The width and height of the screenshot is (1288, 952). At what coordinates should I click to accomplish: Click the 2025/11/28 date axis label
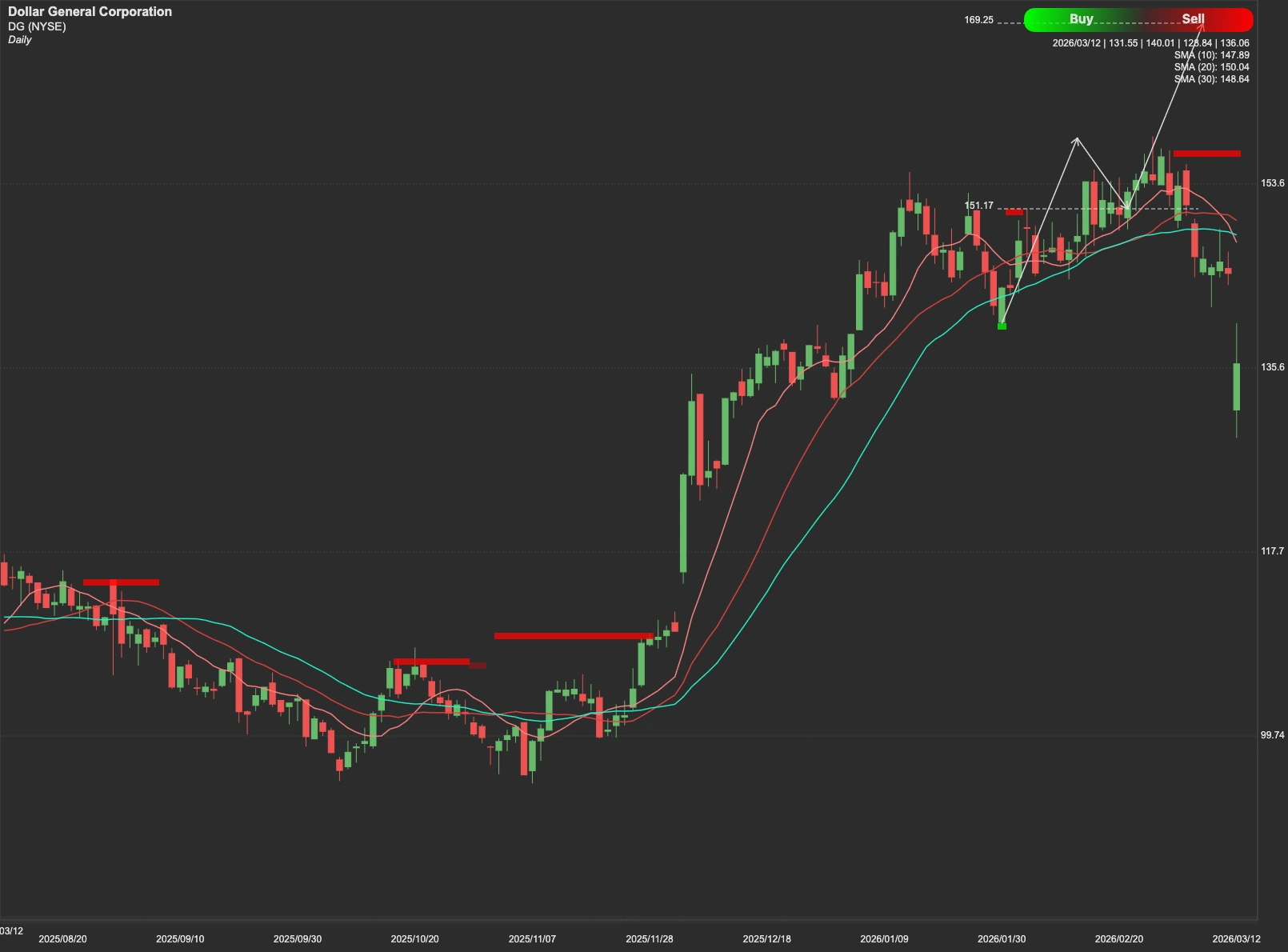click(650, 939)
